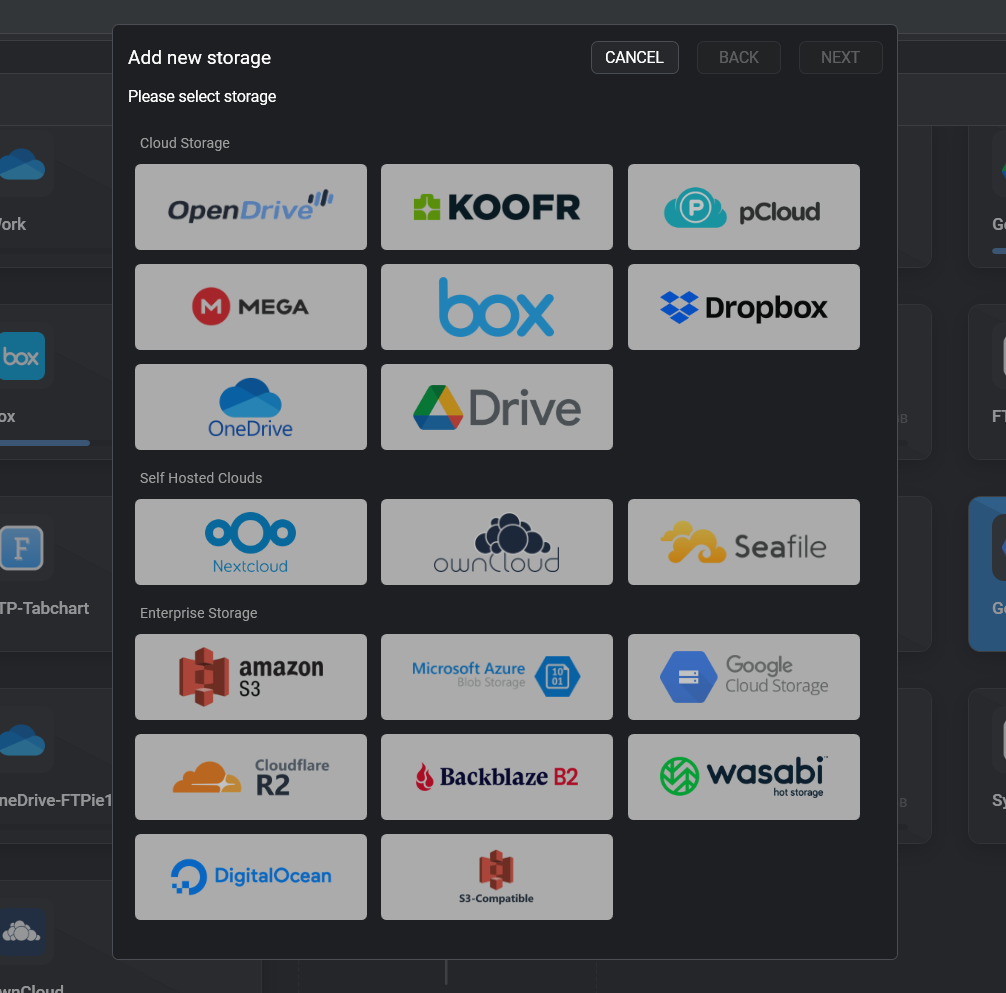Open the OneDrive-FTPie1 icon in background
Viewport: 1006px width, 993px height.
(22, 740)
